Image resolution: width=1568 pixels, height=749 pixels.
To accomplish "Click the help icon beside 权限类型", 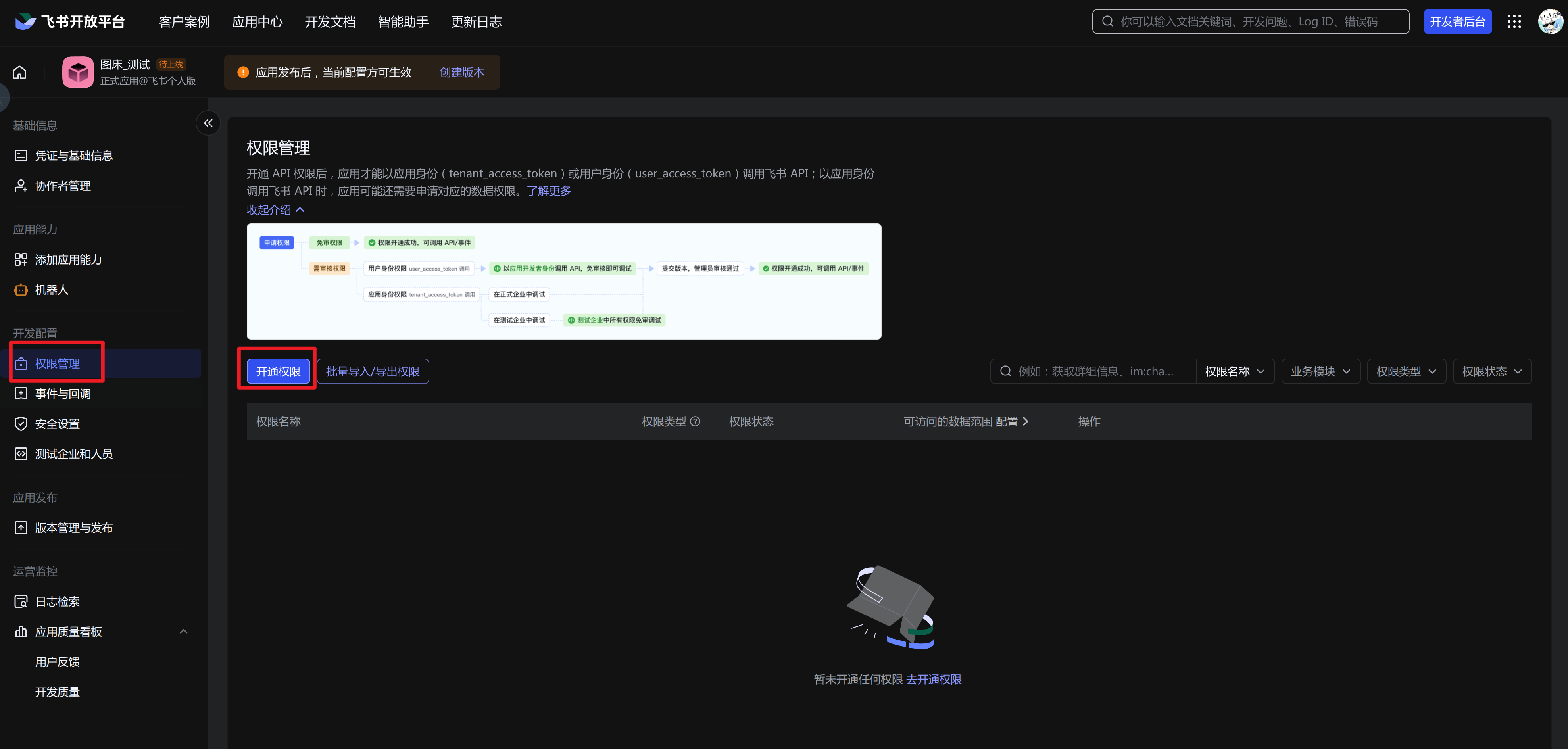I will click(x=695, y=421).
